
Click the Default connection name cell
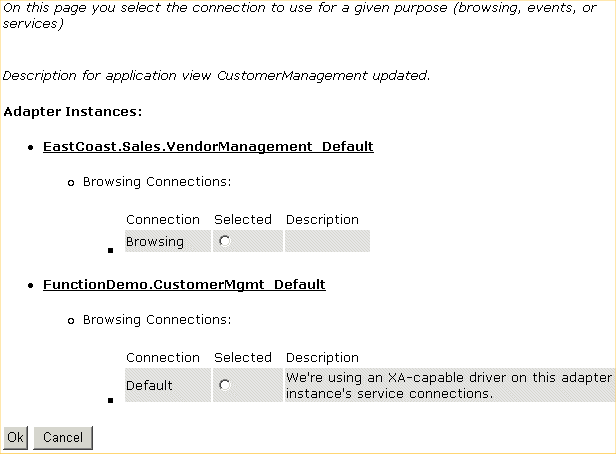tap(149, 385)
